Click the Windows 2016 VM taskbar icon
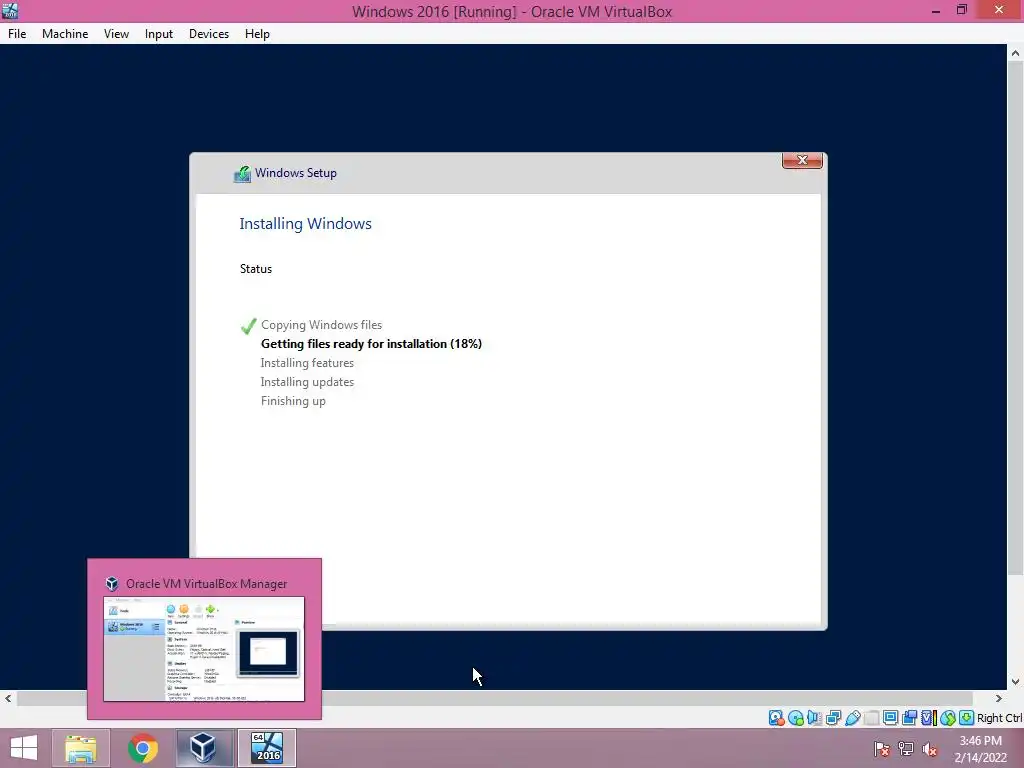The width and height of the screenshot is (1024, 768). click(x=266, y=748)
